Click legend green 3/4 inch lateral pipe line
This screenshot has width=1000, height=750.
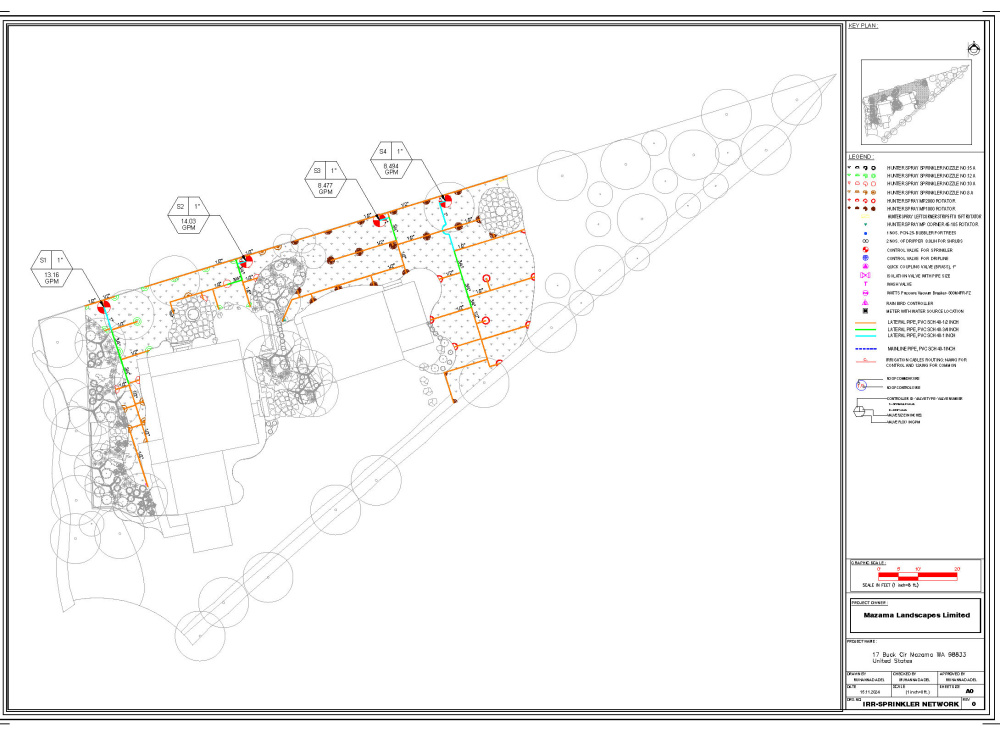(x=865, y=330)
